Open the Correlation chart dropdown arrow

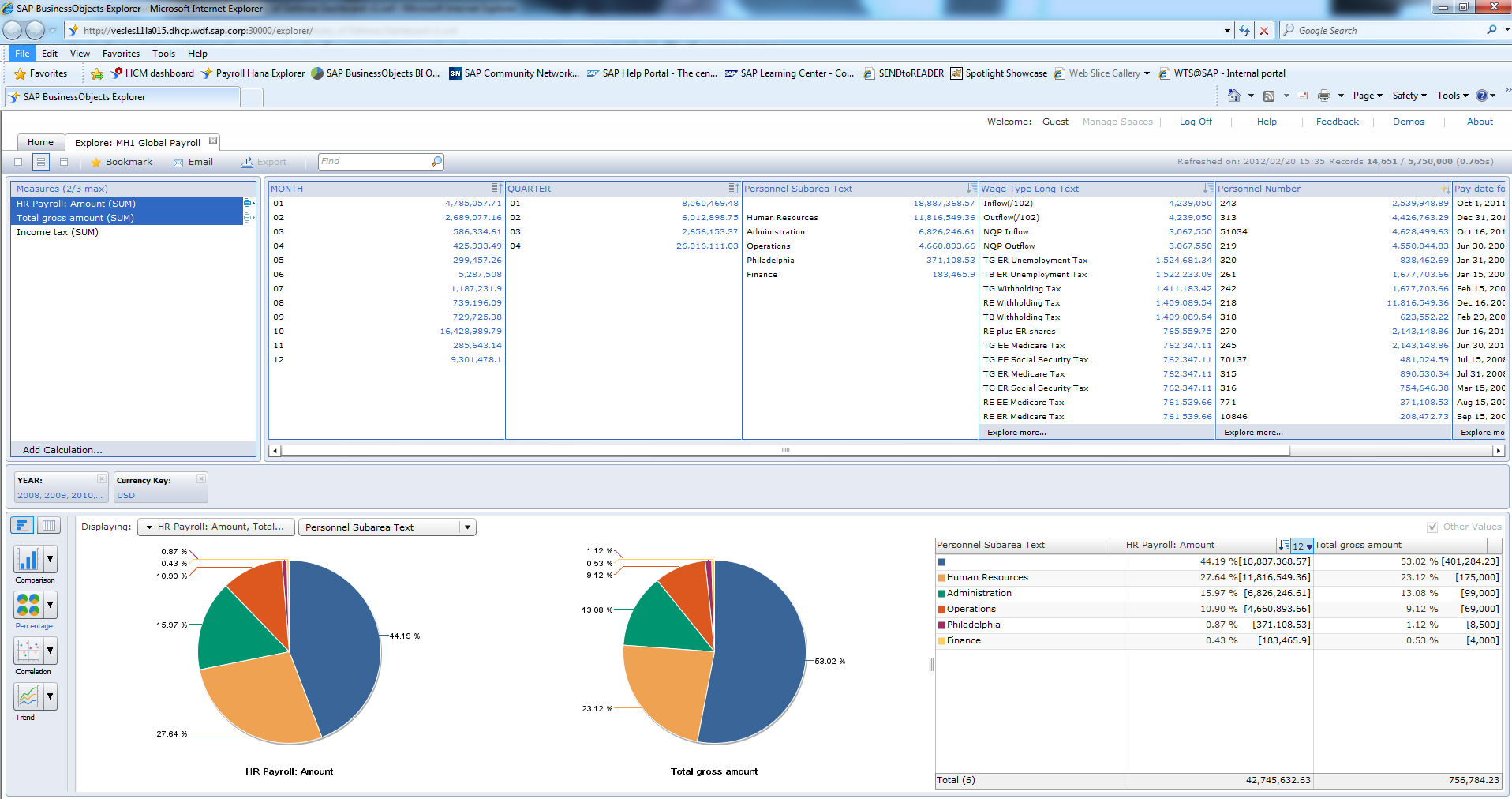51,651
